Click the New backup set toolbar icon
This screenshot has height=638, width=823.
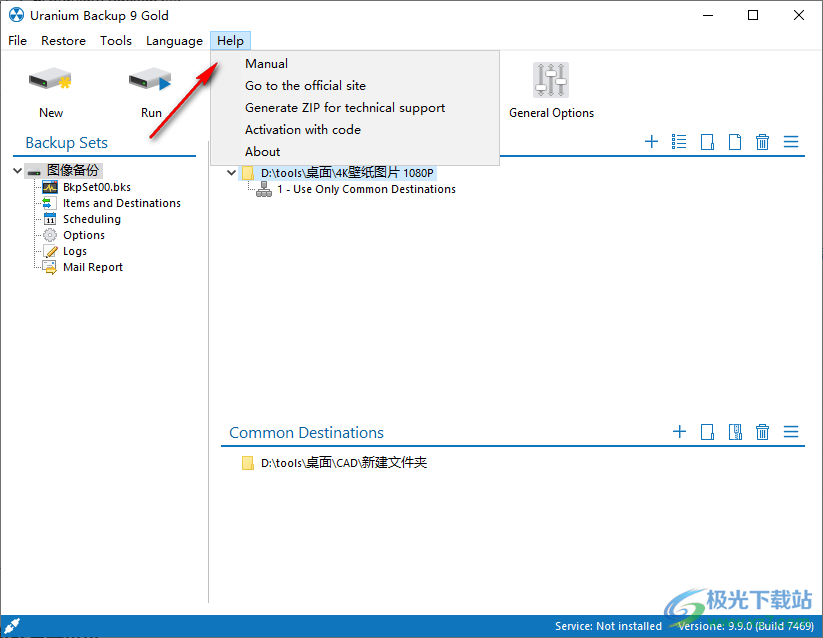[50, 80]
